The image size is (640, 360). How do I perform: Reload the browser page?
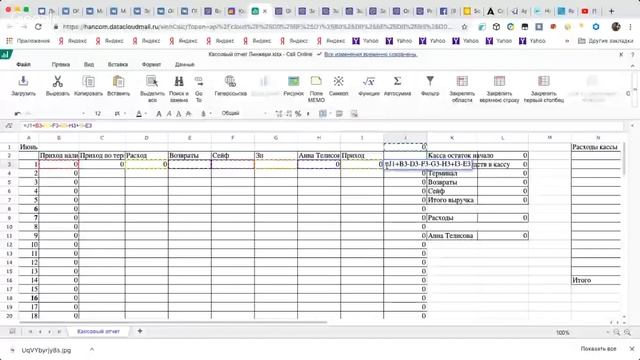pyautogui.click(x=38, y=27)
